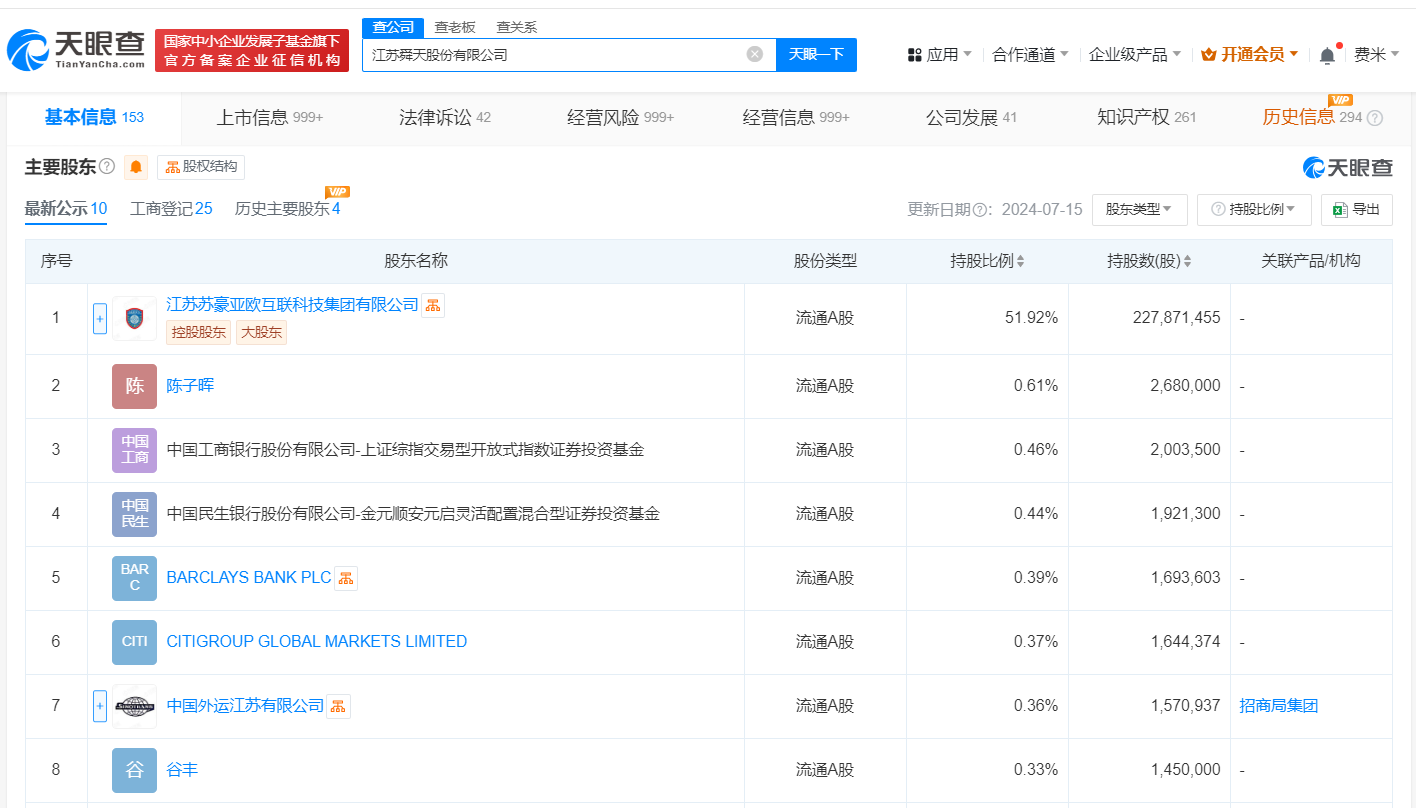Open the 应用 dropdown menu
The image size is (1416, 808).
click(940, 54)
